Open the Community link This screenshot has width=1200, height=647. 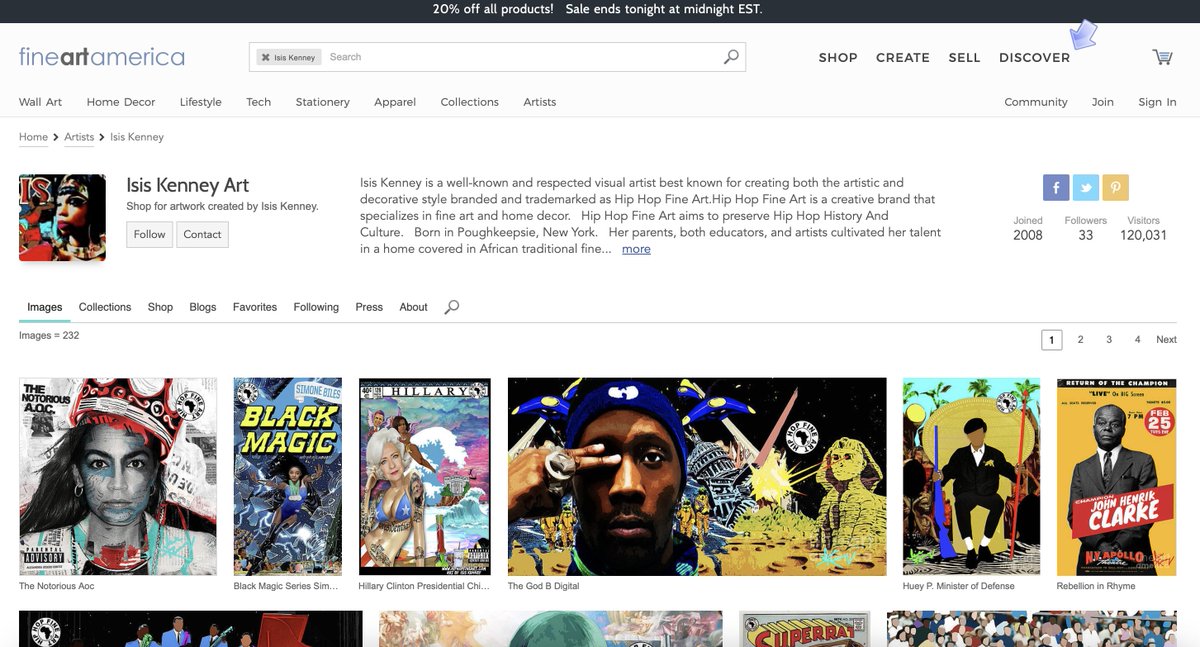(x=1036, y=102)
